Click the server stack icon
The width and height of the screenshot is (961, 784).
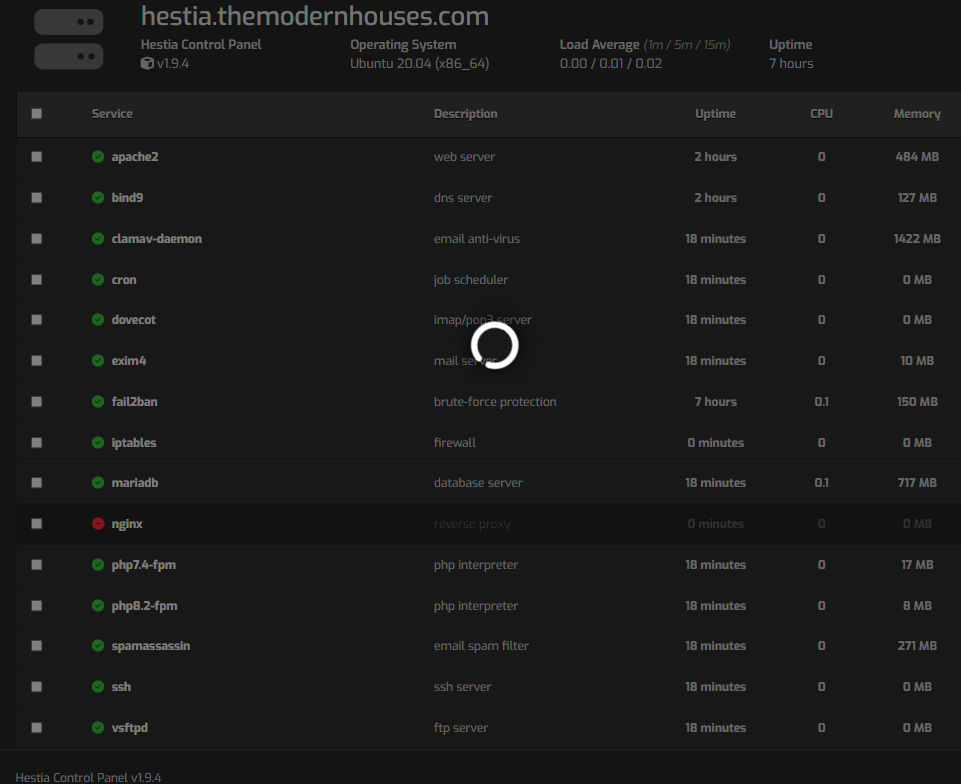(68, 38)
